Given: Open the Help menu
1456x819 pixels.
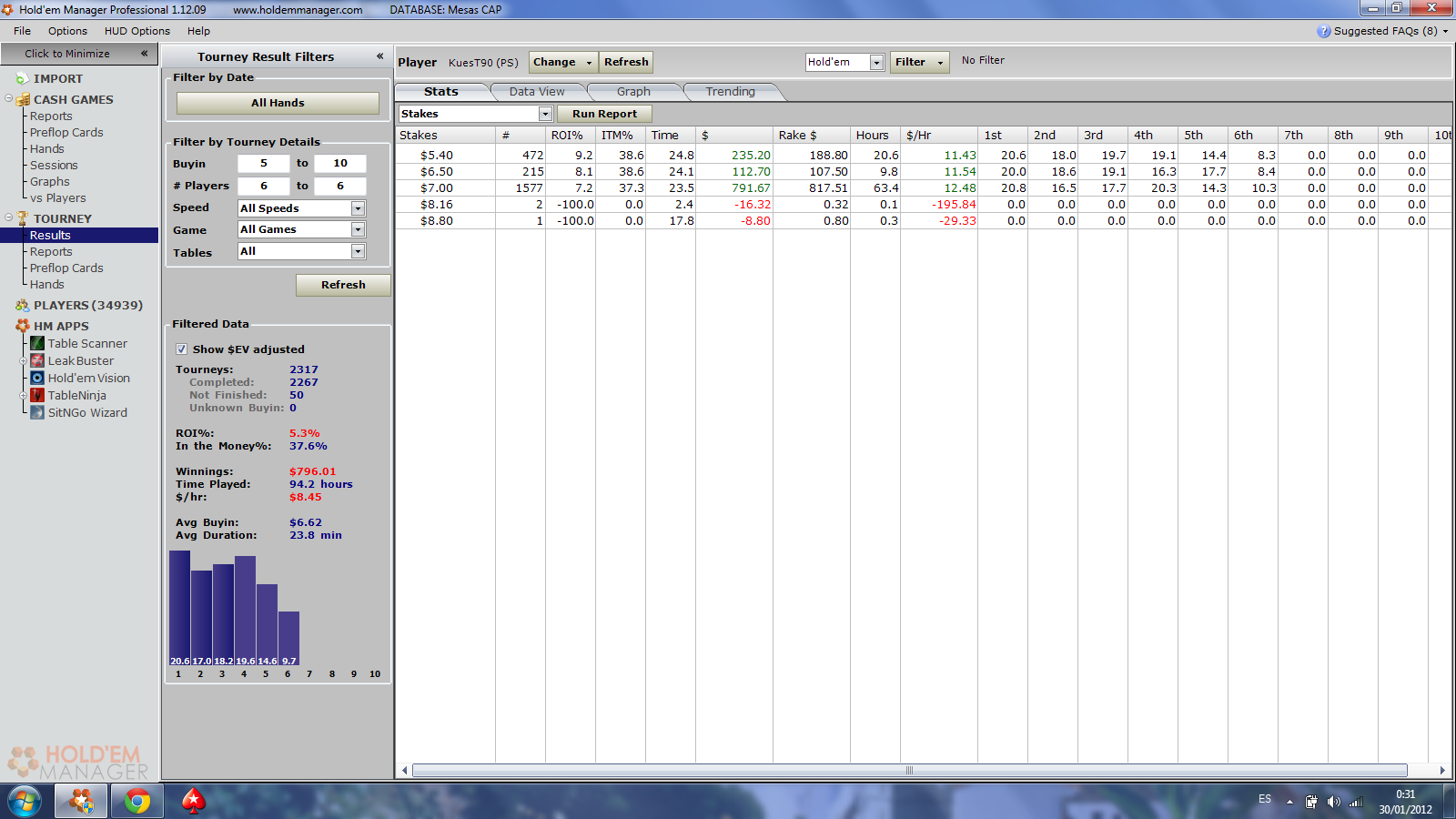Looking at the screenshot, I should pyautogui.click(x=198, y=31).
